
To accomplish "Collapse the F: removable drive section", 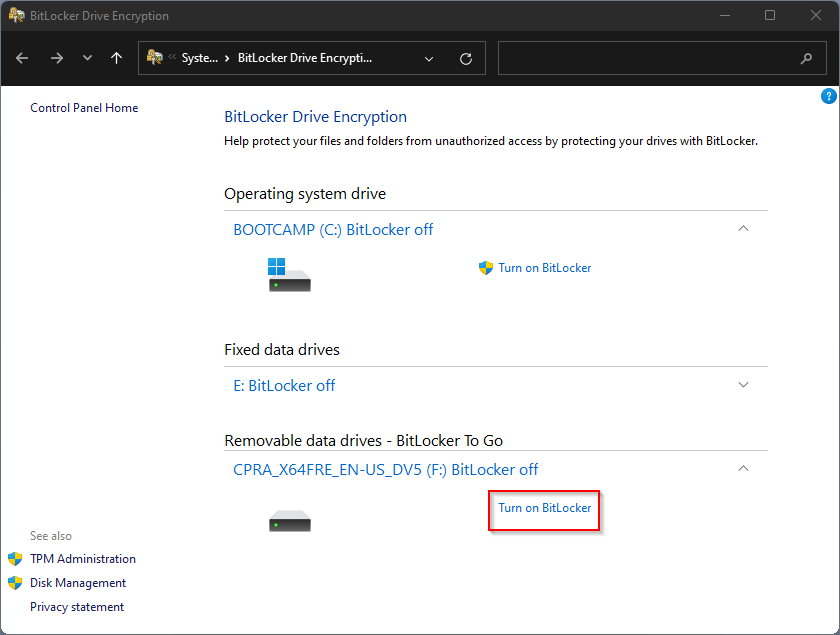I will 743,468.
